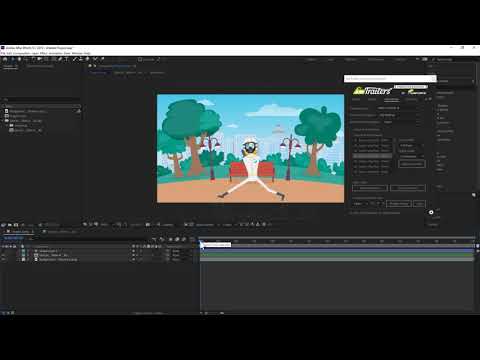Open the File menu
Image resolution: width=480 pixels, height=360 pixels.
coord(3,53)
